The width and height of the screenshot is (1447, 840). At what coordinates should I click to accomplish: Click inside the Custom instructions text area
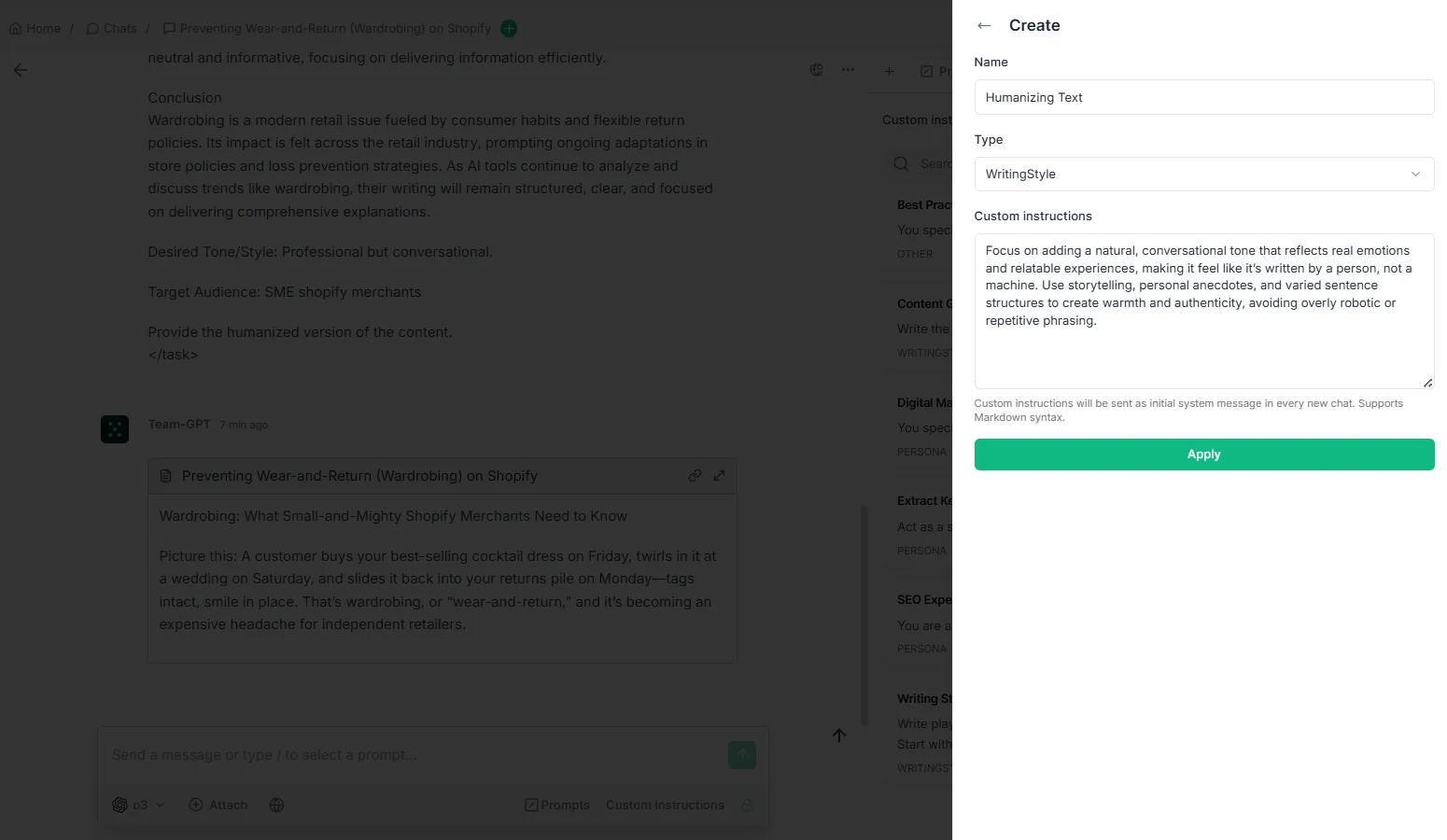pos(1203,311)
